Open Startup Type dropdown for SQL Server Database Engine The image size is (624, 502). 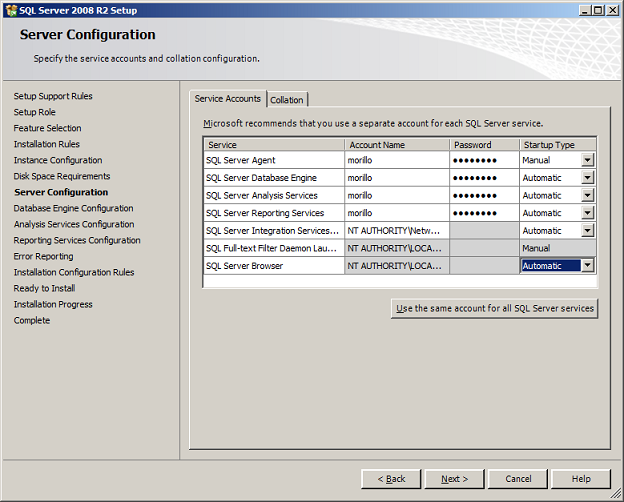click(x=587, y=178)
